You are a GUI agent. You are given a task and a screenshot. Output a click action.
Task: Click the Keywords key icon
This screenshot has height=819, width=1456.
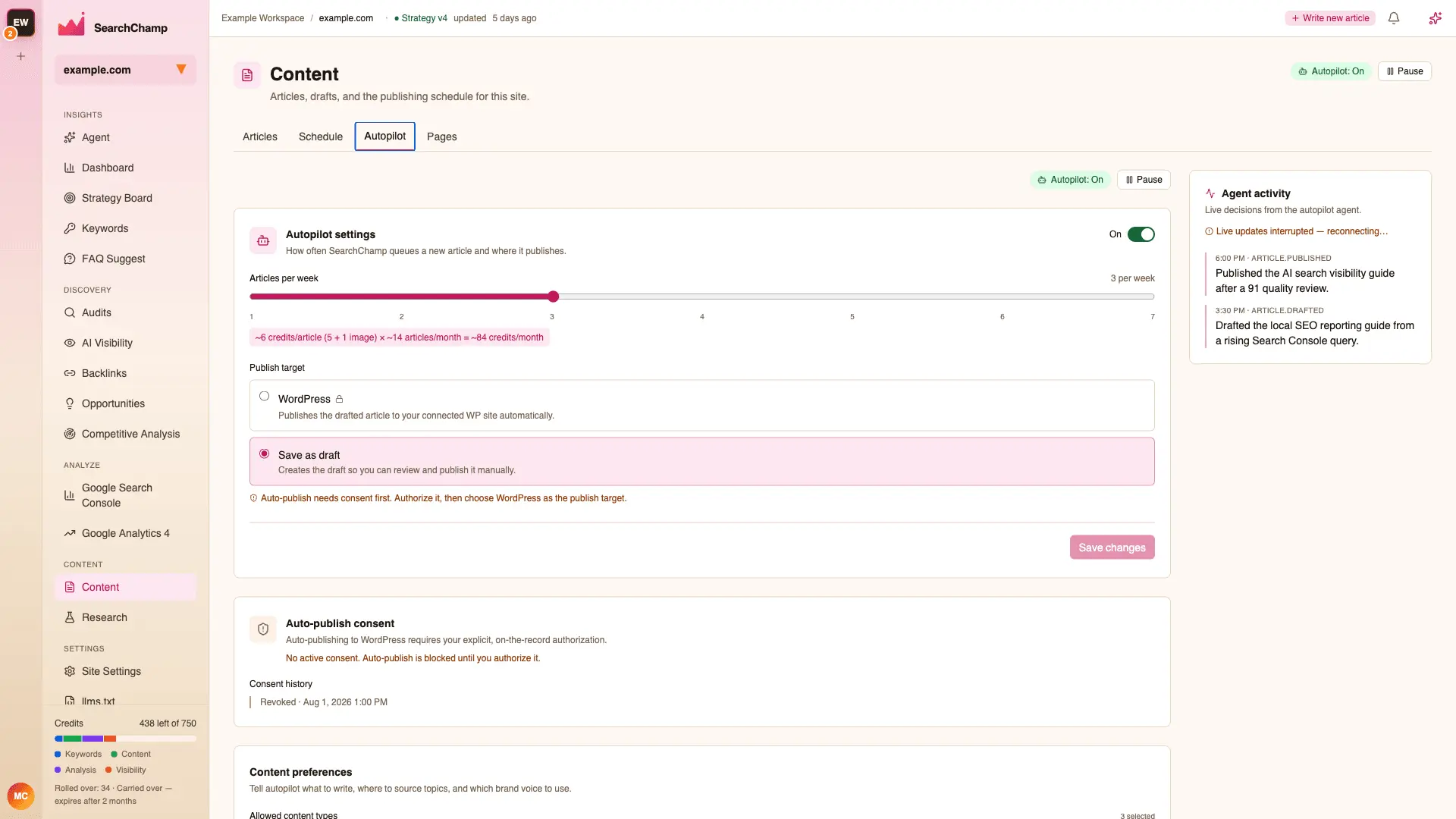point(70,228)
